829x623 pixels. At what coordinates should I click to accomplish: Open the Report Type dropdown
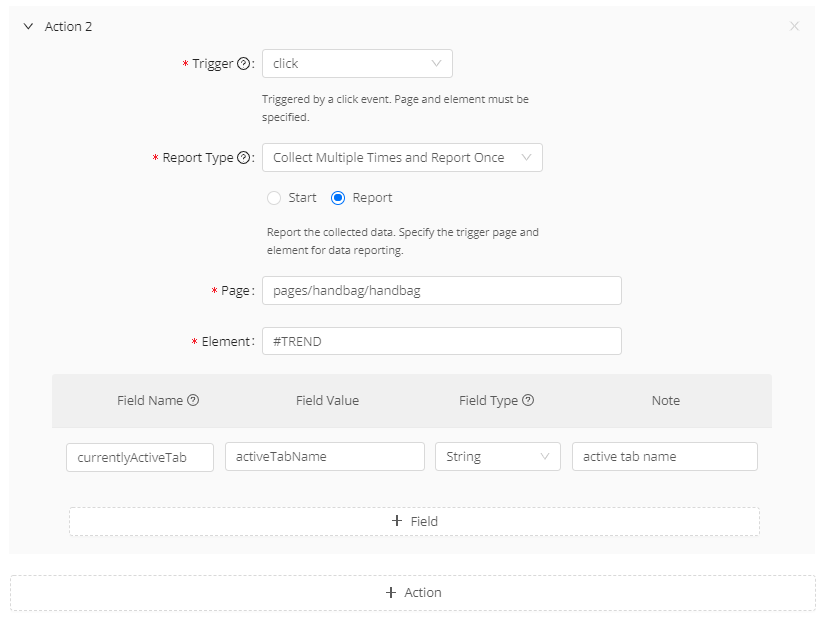point(402,158)
